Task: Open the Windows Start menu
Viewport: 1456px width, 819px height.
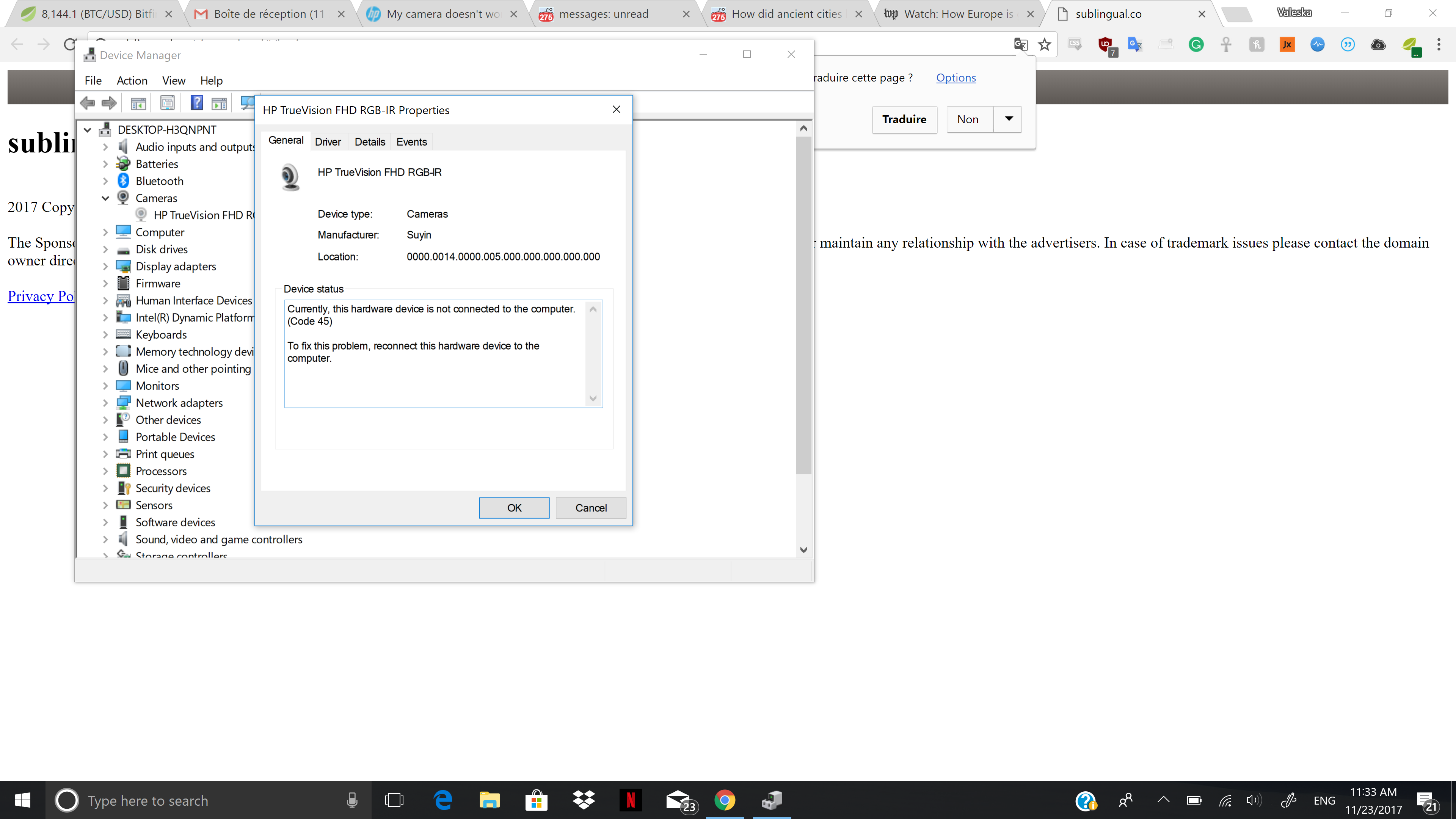Action: [x=23, y=800]
